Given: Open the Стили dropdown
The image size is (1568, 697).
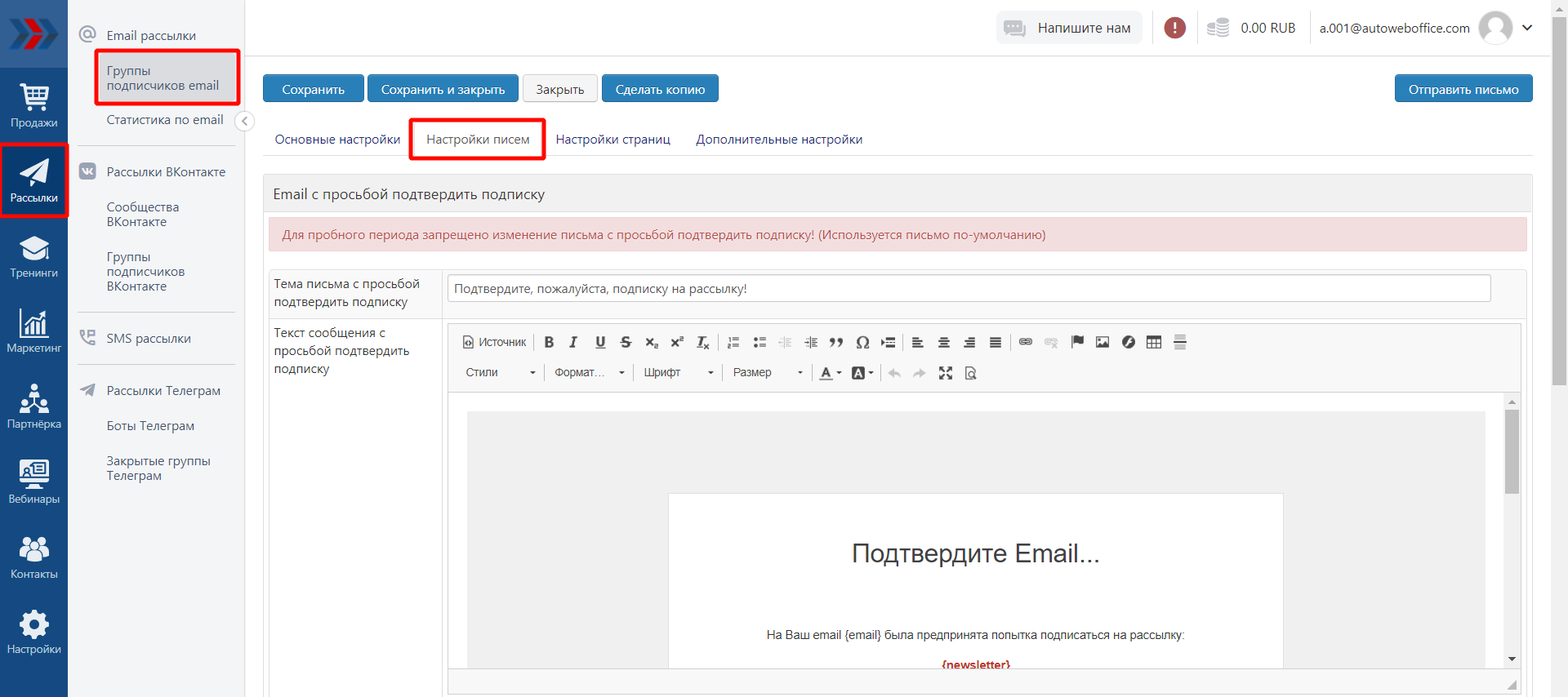Looking at the screenshot, I should (x=500, y=373).
